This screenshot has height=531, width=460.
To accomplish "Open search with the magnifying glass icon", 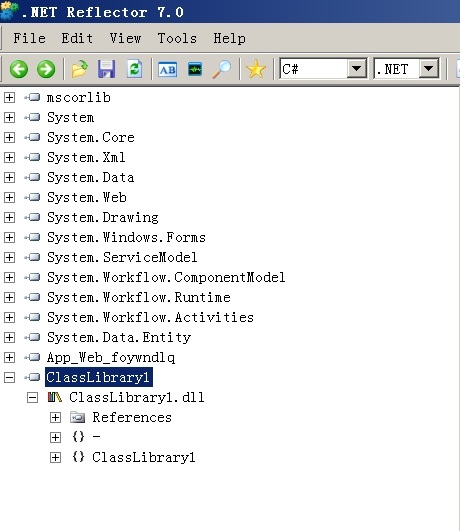I will click(222, 69).
